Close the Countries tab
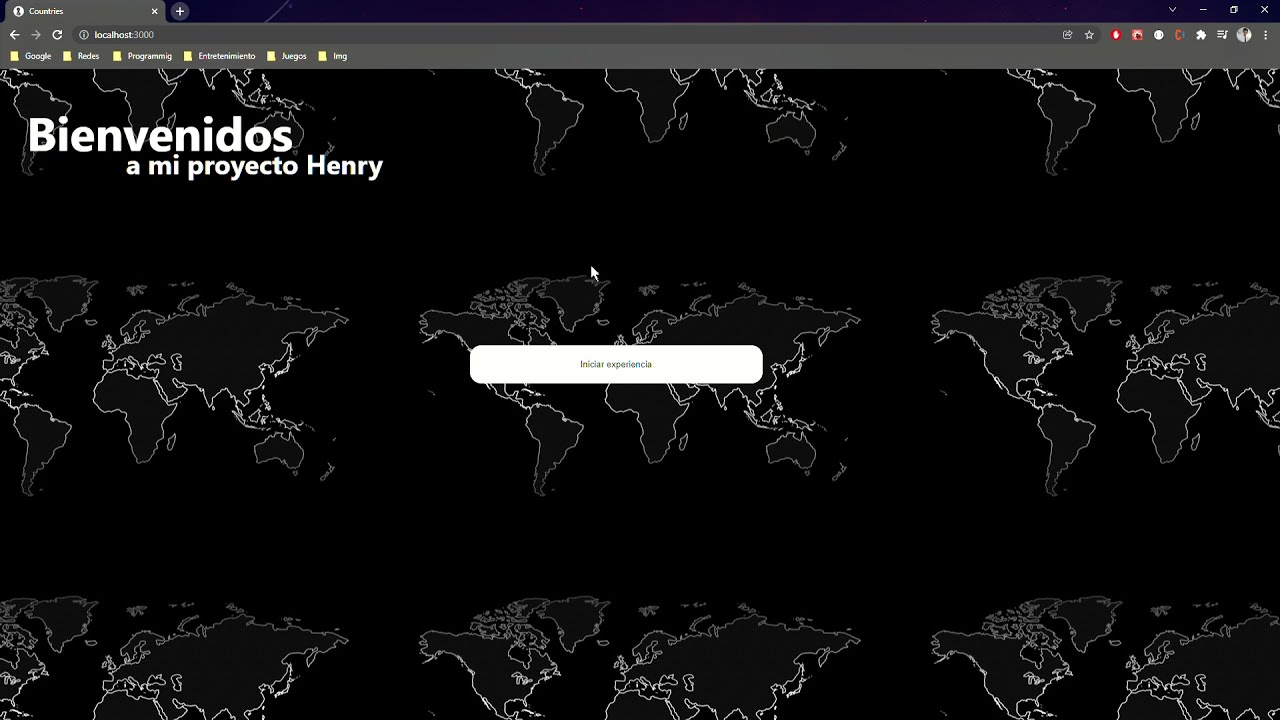 154,11
